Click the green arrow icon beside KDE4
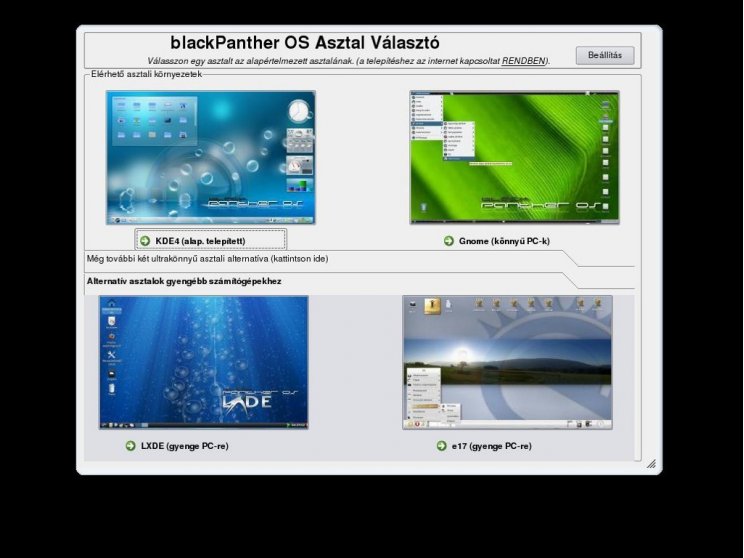The image size is (744, 558). pyautogui.click(x=145, y=241)
